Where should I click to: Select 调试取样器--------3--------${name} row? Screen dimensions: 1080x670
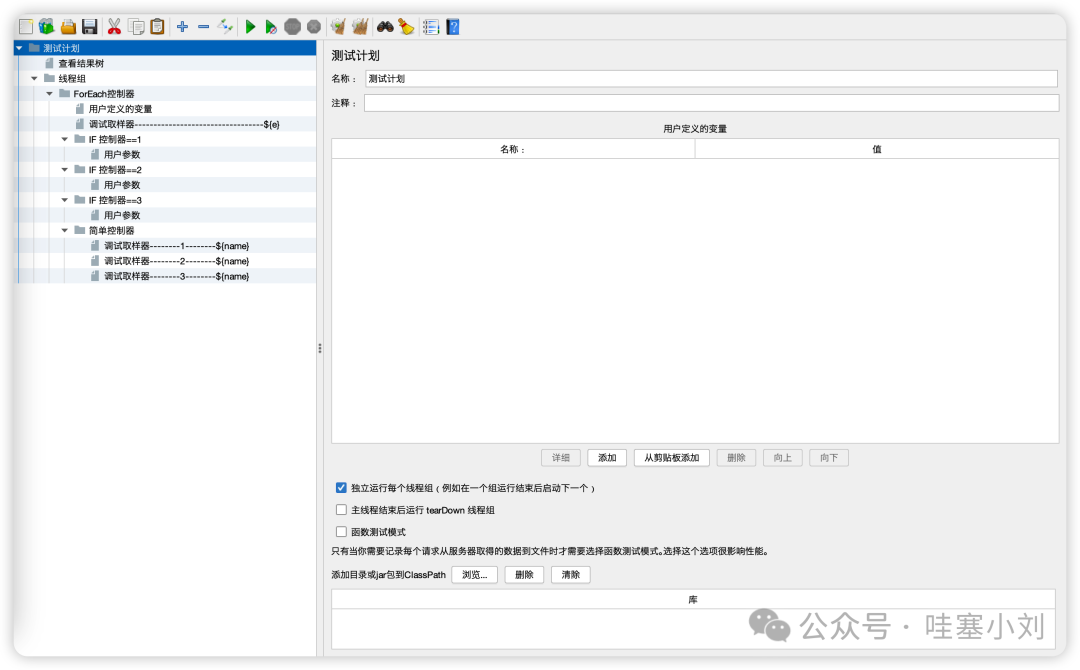(x=165, y=275)
